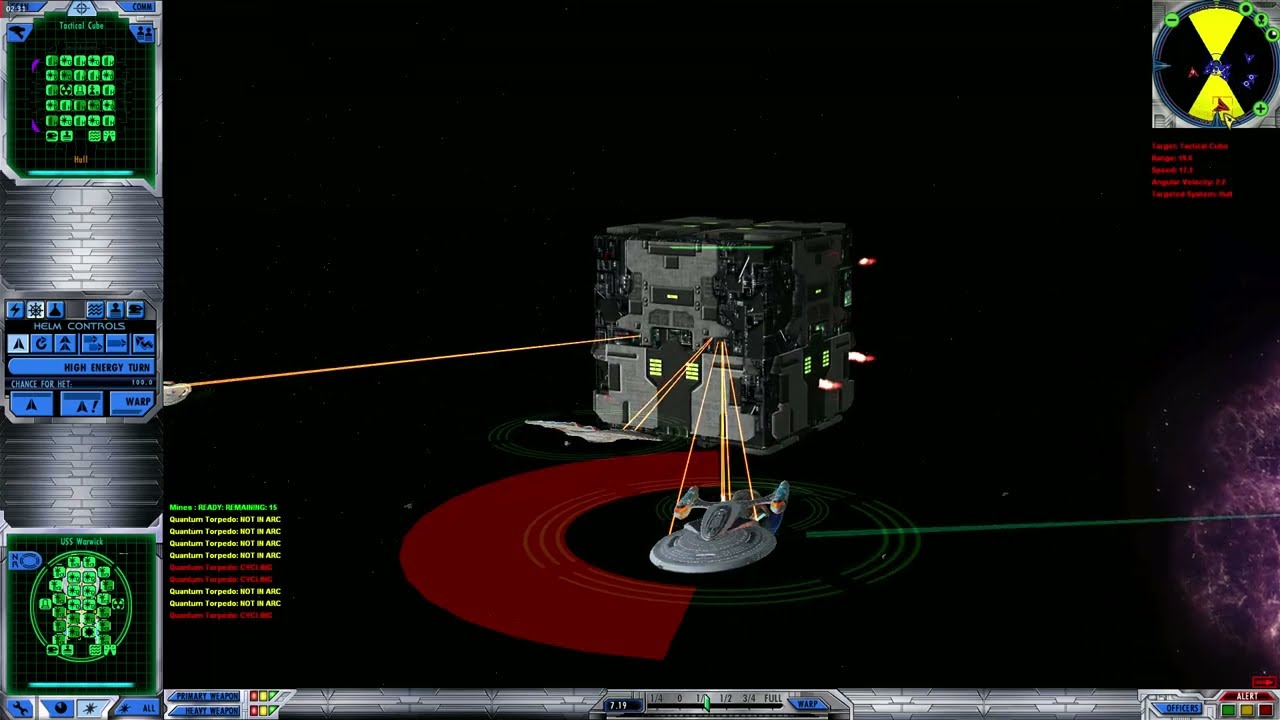Screen dimensions: 1280x720
Task: Click the USS Warwick ship name label
Action: tap(81, 541)
